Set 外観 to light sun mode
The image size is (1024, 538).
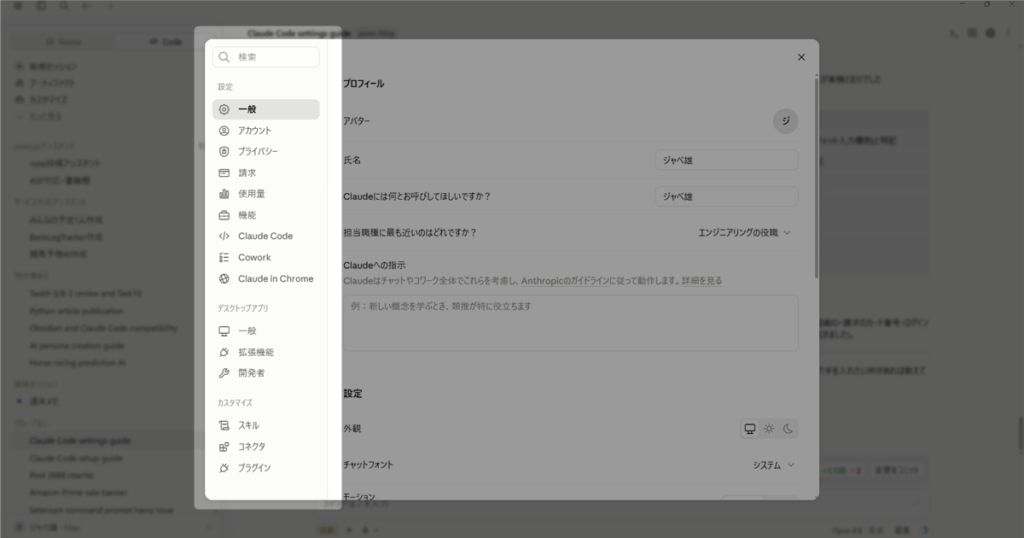point(769,429)
